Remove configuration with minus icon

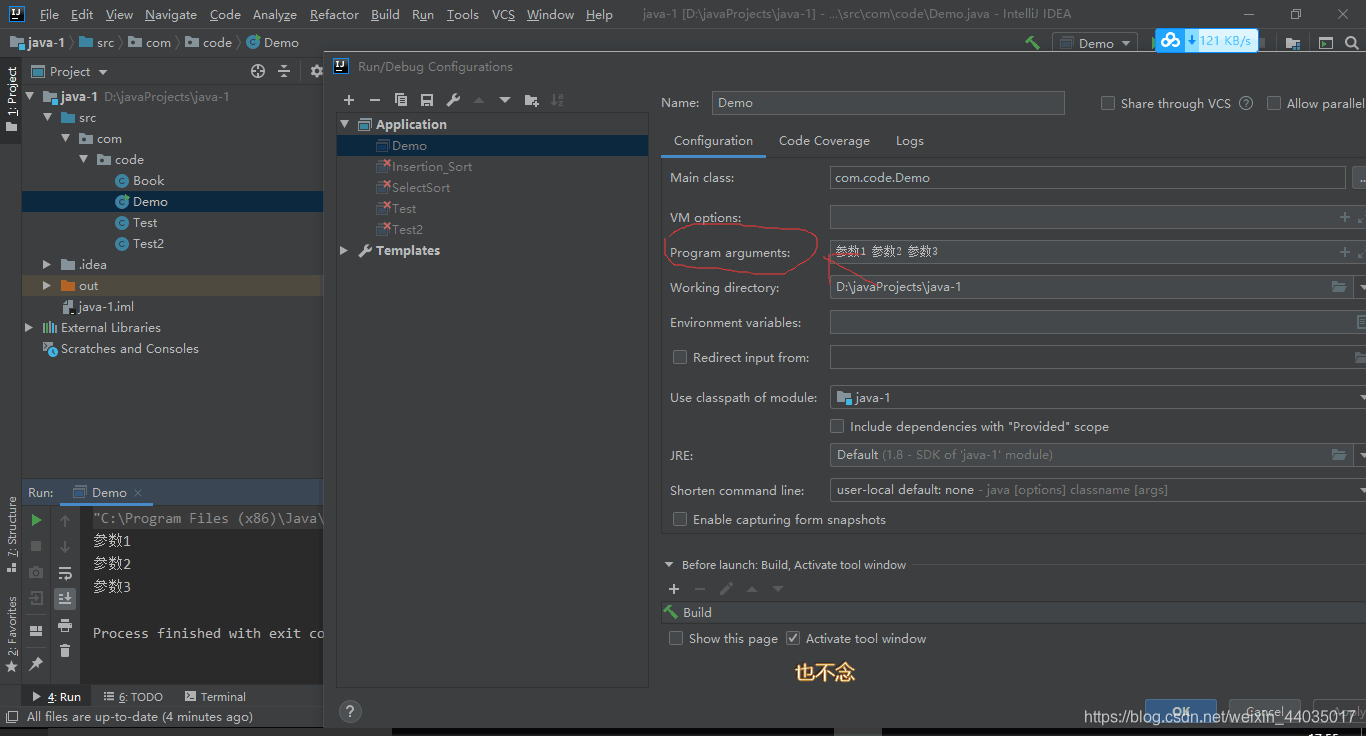[375, 100]
